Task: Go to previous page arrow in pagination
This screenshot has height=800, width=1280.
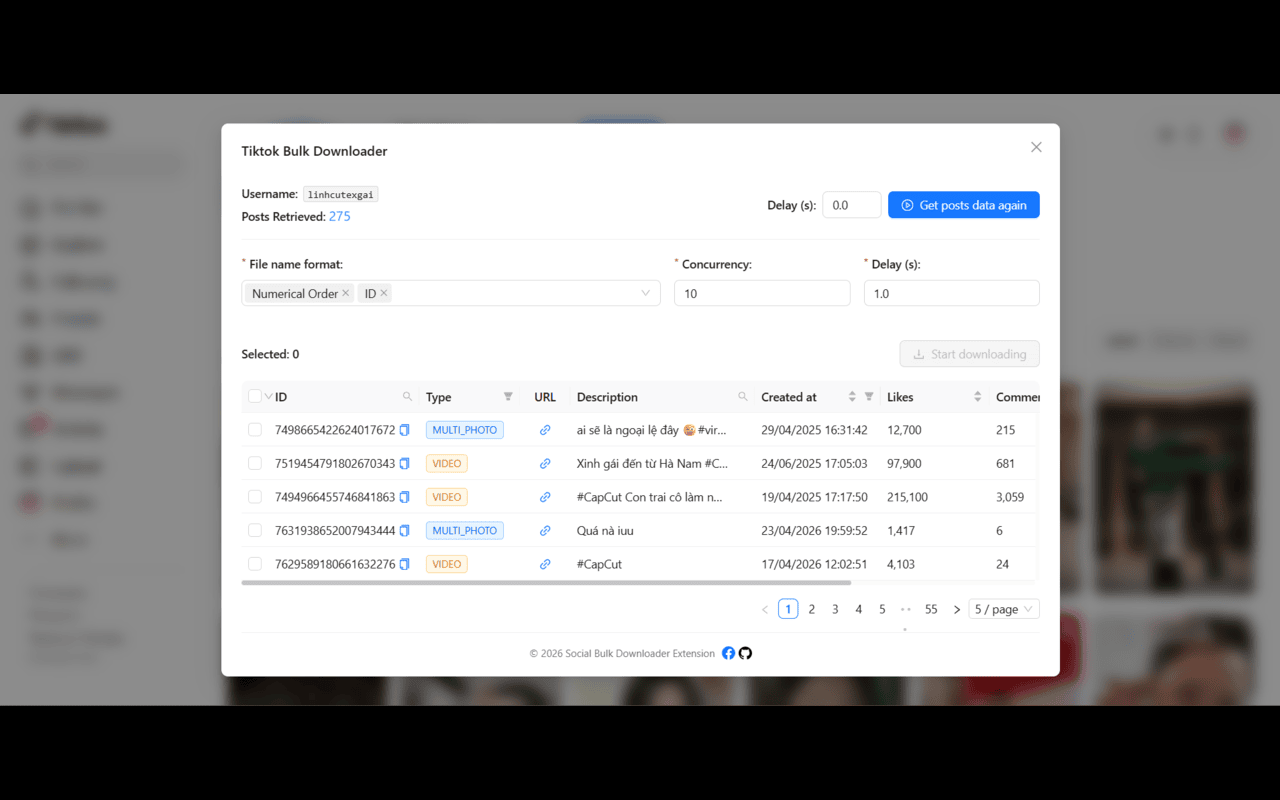Action: (765, 609)
